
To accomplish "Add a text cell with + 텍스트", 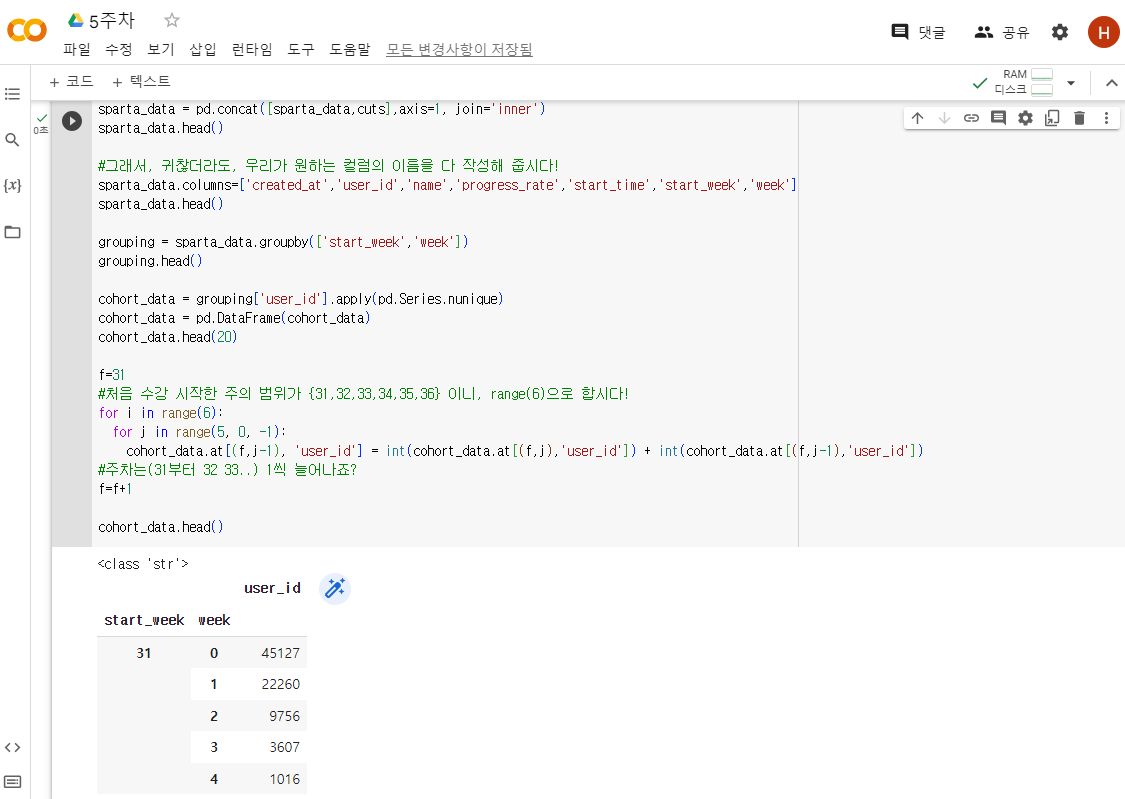I will click(141, 82).
